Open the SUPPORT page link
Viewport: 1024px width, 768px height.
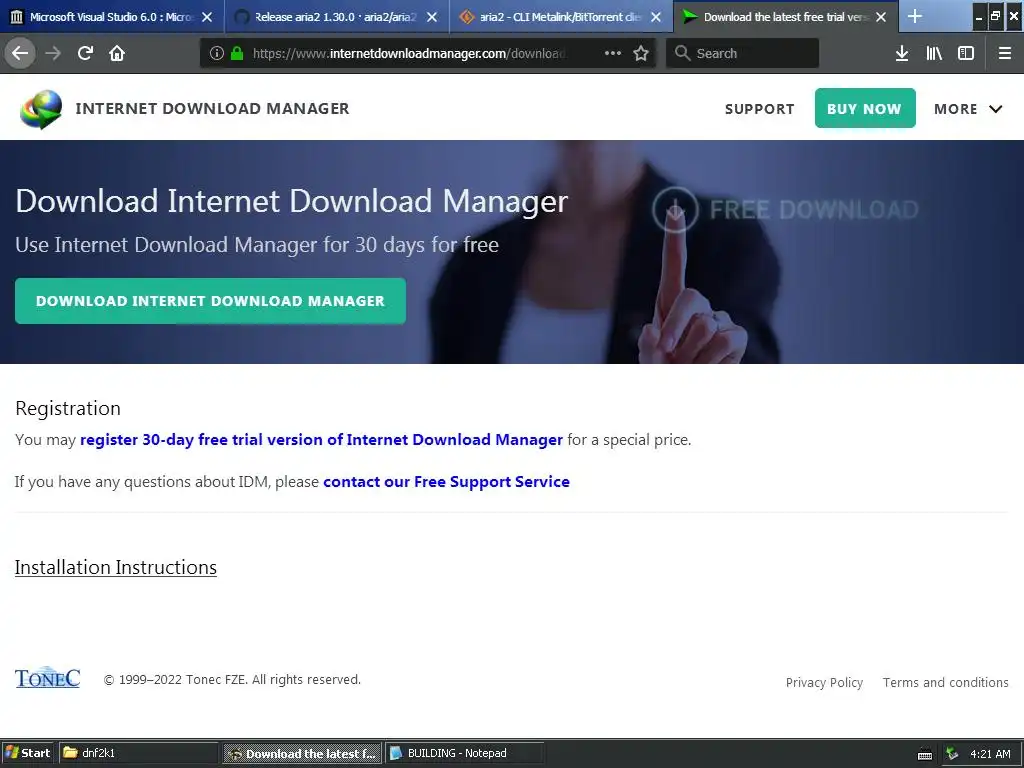(760, 109)
